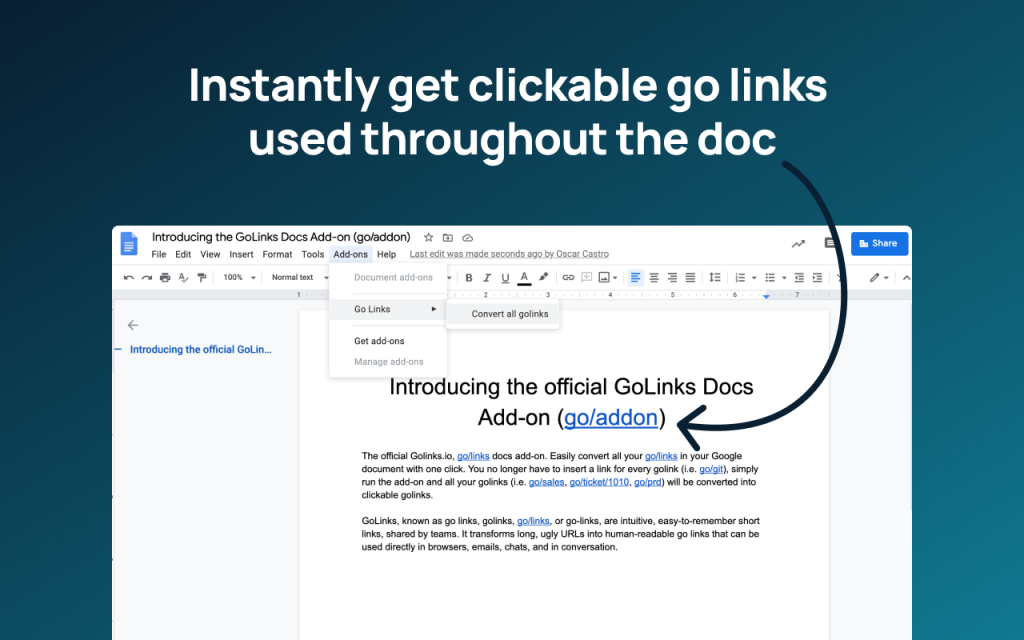Click the blue Share button

880,243
